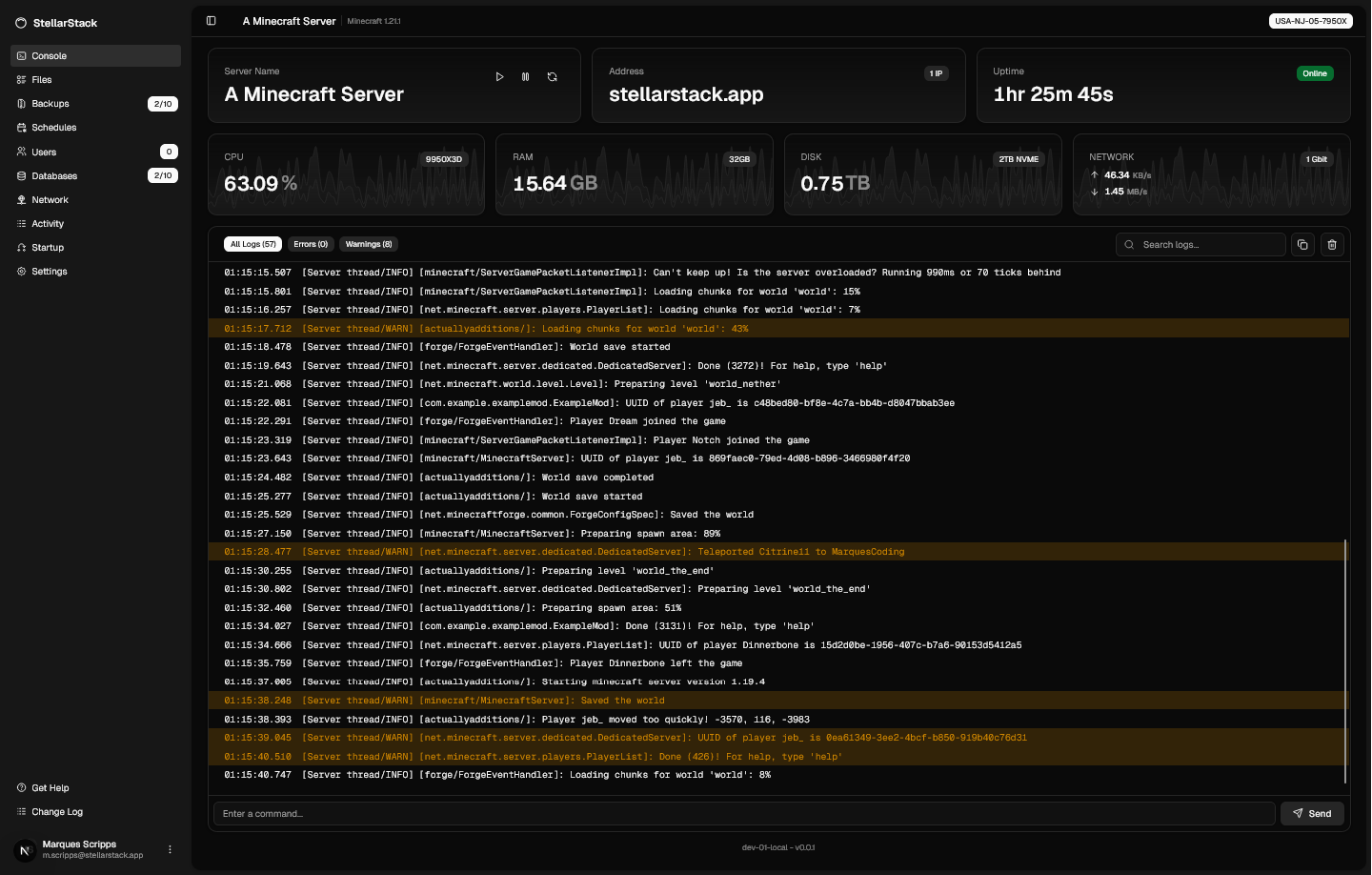Click the 1 Gbit network badge
The width and height of the screenshot is (1372, 875).
[1317, 159]
